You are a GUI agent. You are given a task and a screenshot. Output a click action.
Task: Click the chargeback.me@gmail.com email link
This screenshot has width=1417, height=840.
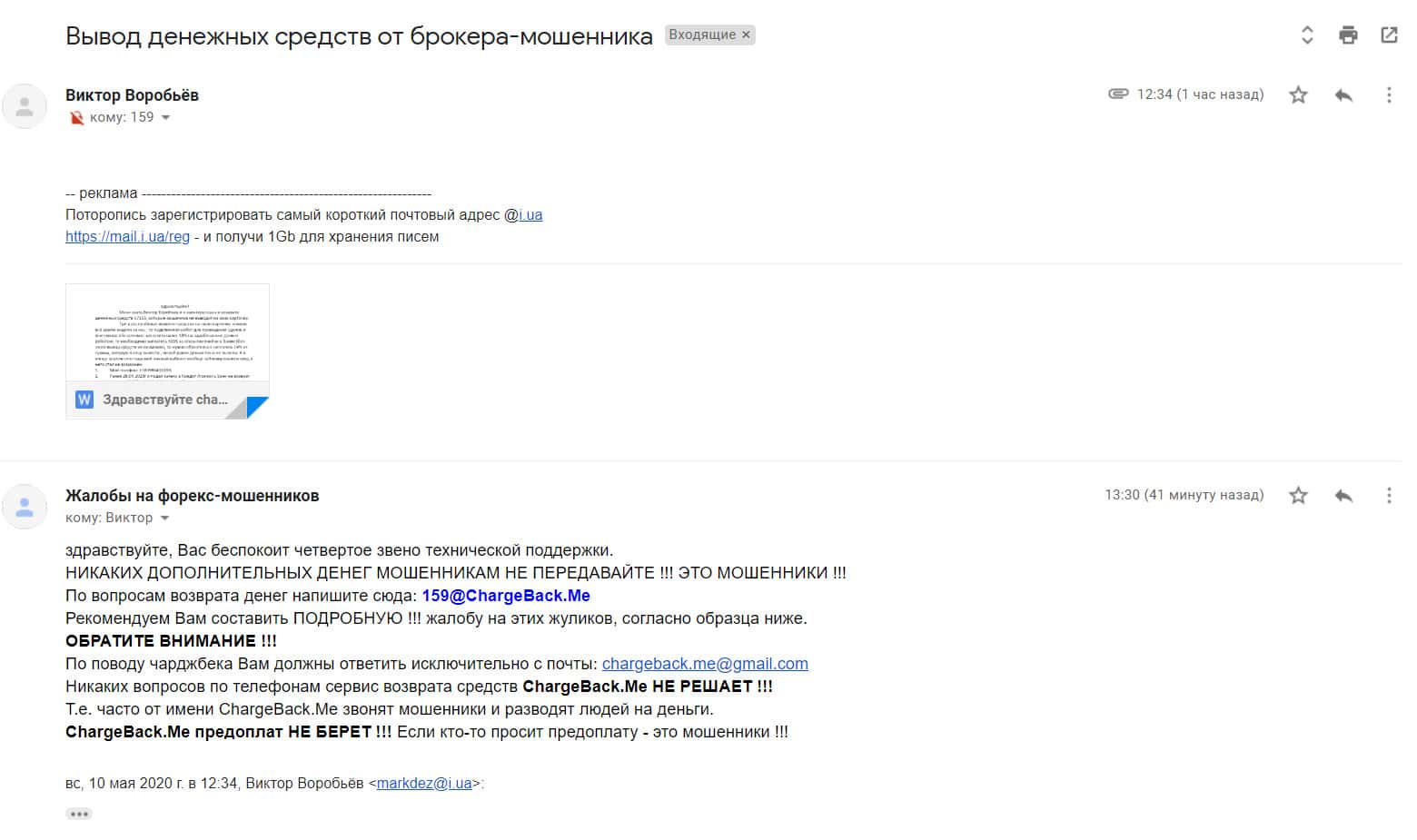[x=705, y=664]
